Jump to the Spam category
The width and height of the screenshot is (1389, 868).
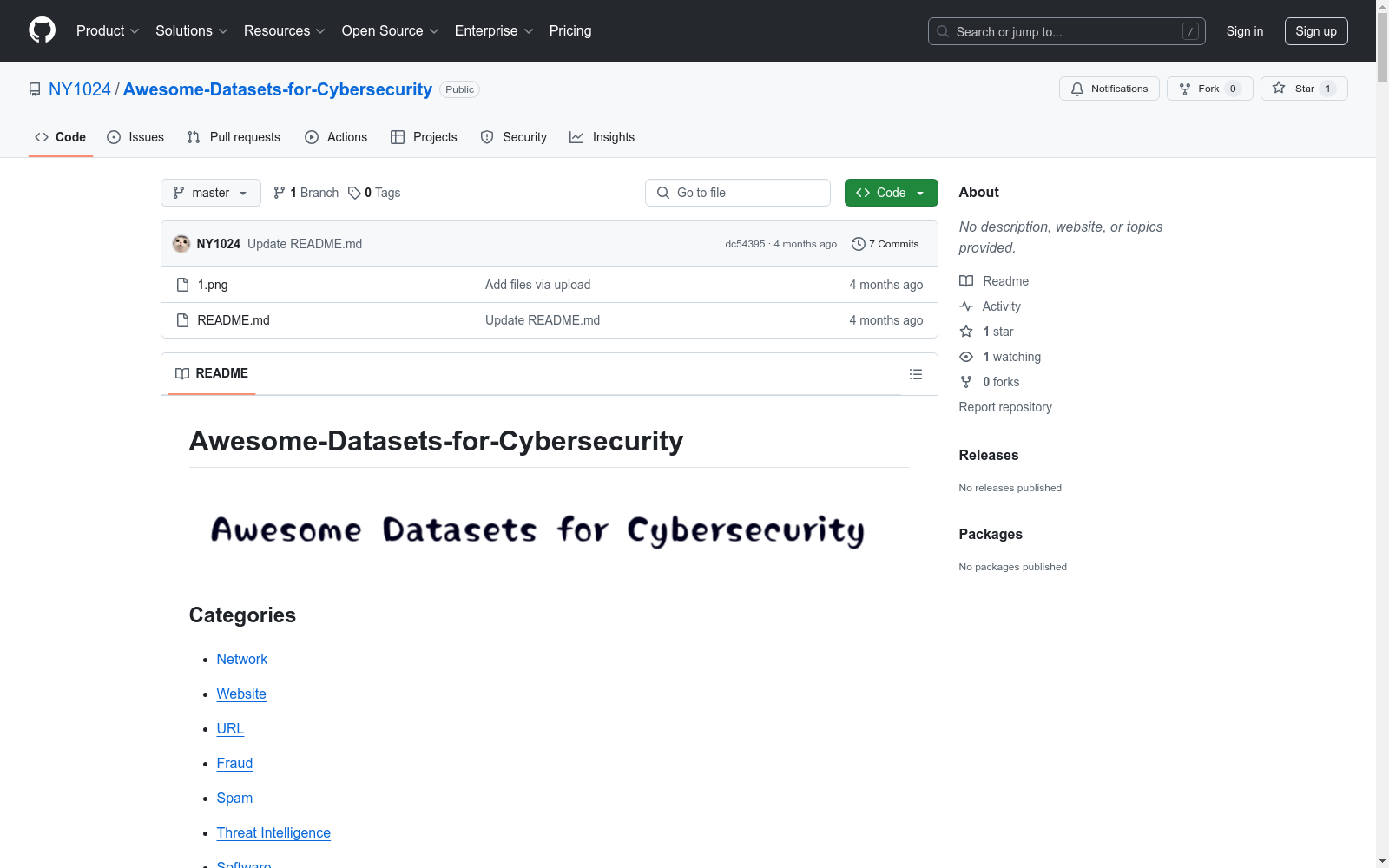[234, 799]
